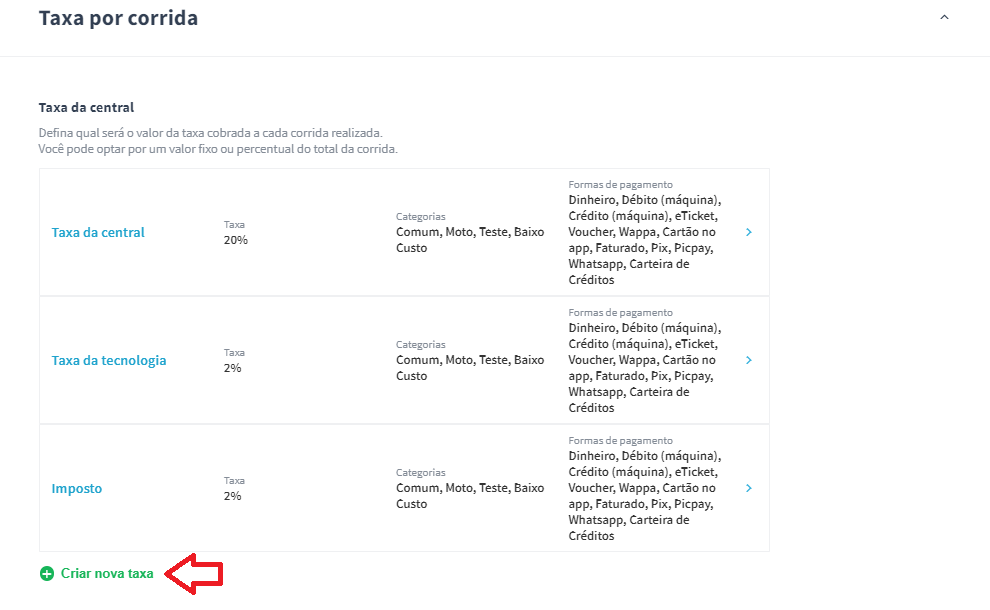The width and height of the screenshot is (990, 610).
Task: Open the Imposto fee link
Action: (x=76, y=489)
